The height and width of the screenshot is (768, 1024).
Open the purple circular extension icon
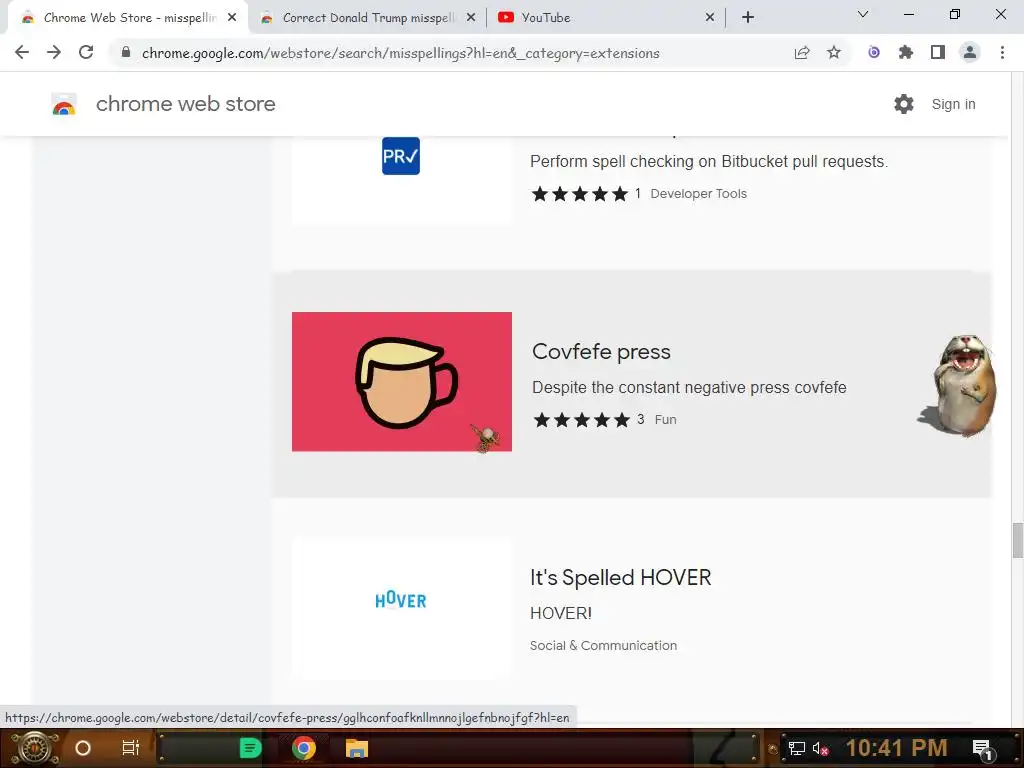tap(874, 52)
